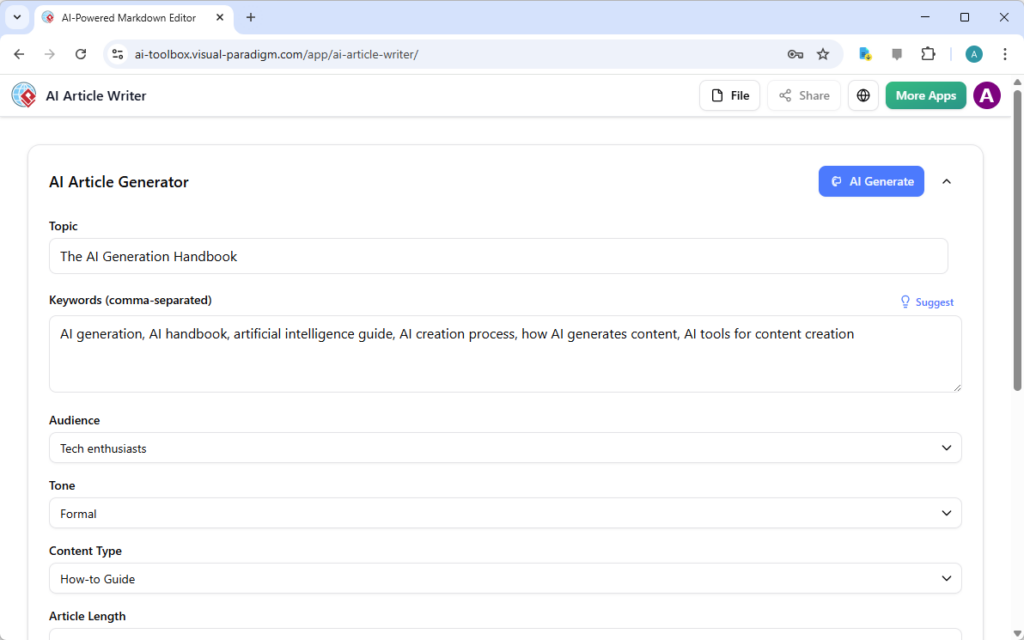Reload the current page
The image size is (1024, 640).
click(81, 54)
